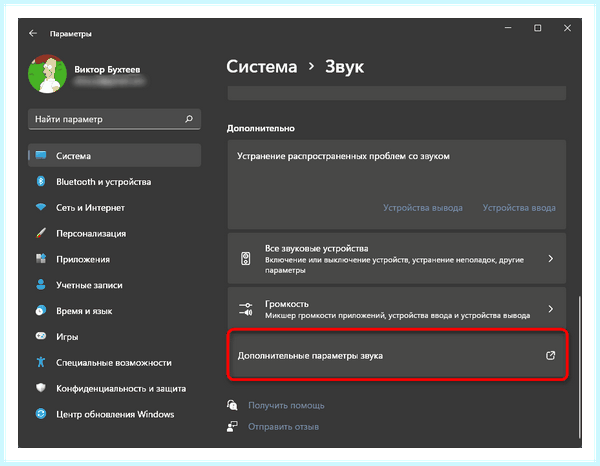Click the Время и язык globe-clock icon
Image resolution: width=600 pixels, height=466 pixels.
pos(41,310)
